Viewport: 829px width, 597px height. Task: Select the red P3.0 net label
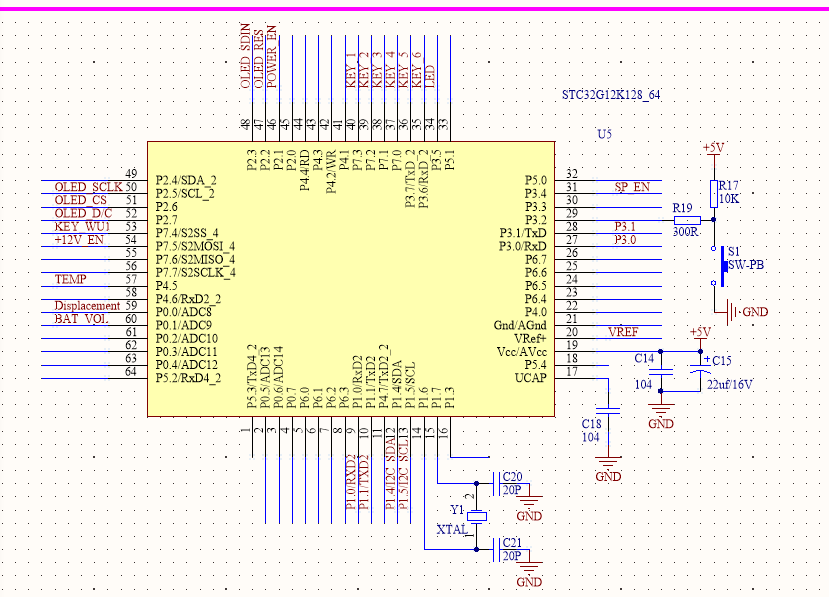point(625,240)
